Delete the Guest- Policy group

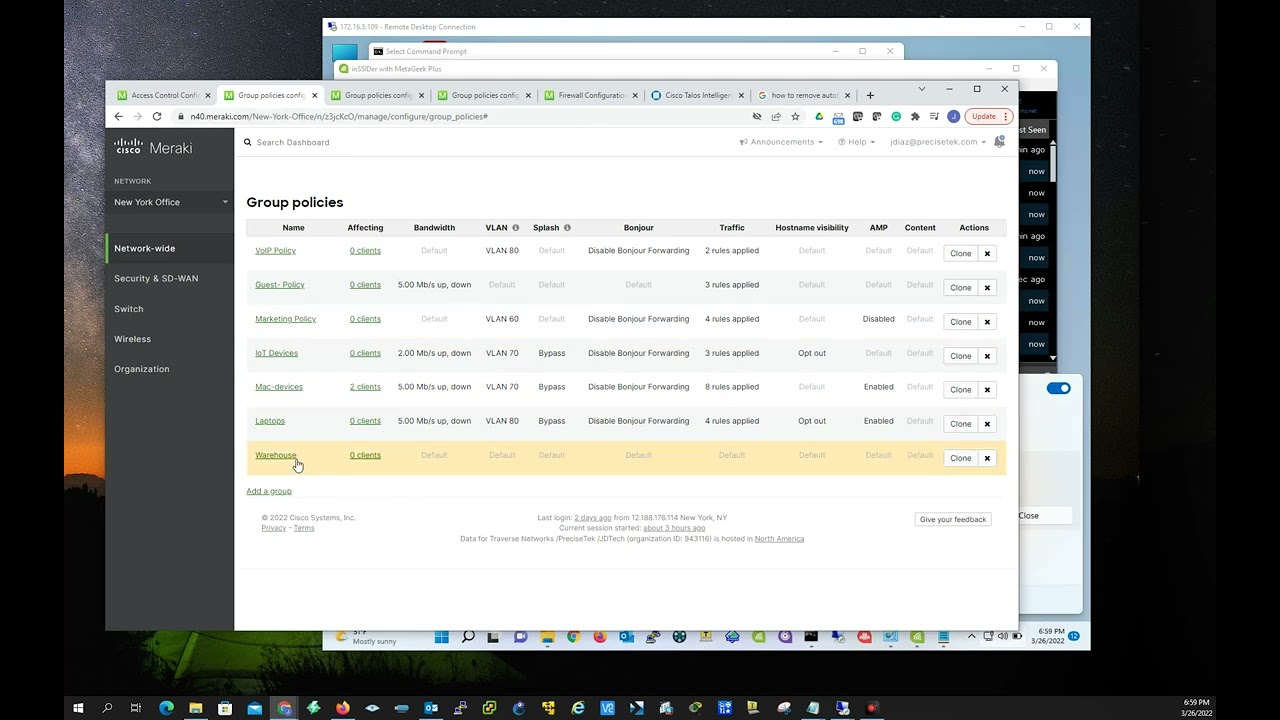click(x=987, y=288)
